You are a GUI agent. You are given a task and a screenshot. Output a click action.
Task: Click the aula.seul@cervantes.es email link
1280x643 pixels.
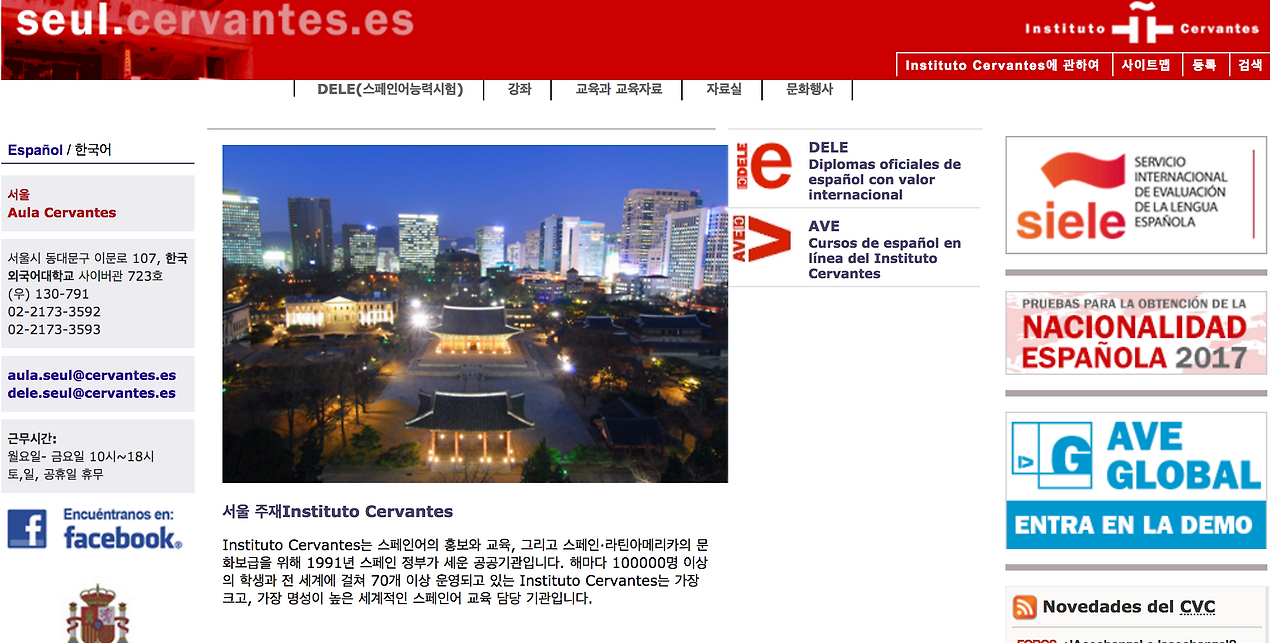tap(92, 375)
